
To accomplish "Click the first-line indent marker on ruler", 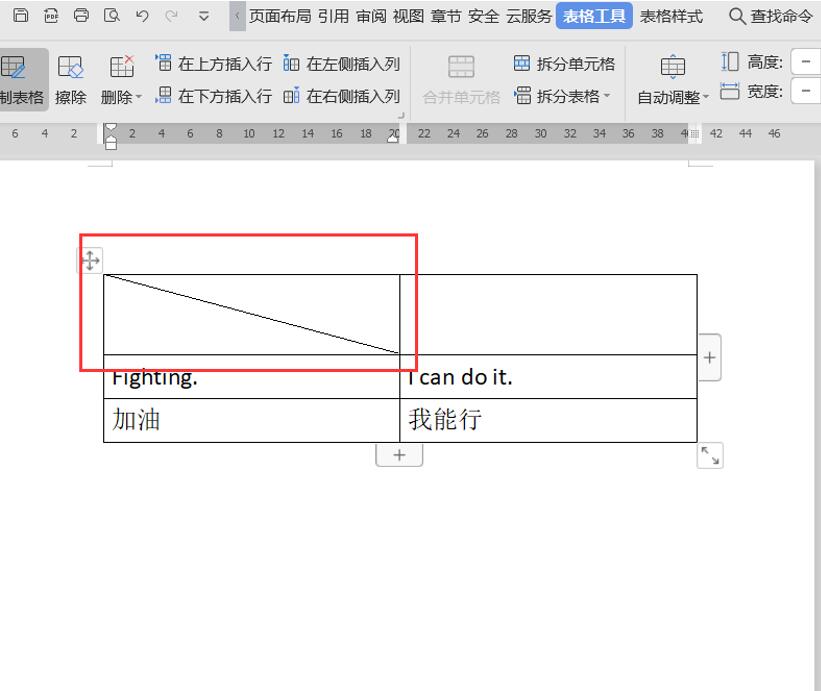I will coord(110,128).
